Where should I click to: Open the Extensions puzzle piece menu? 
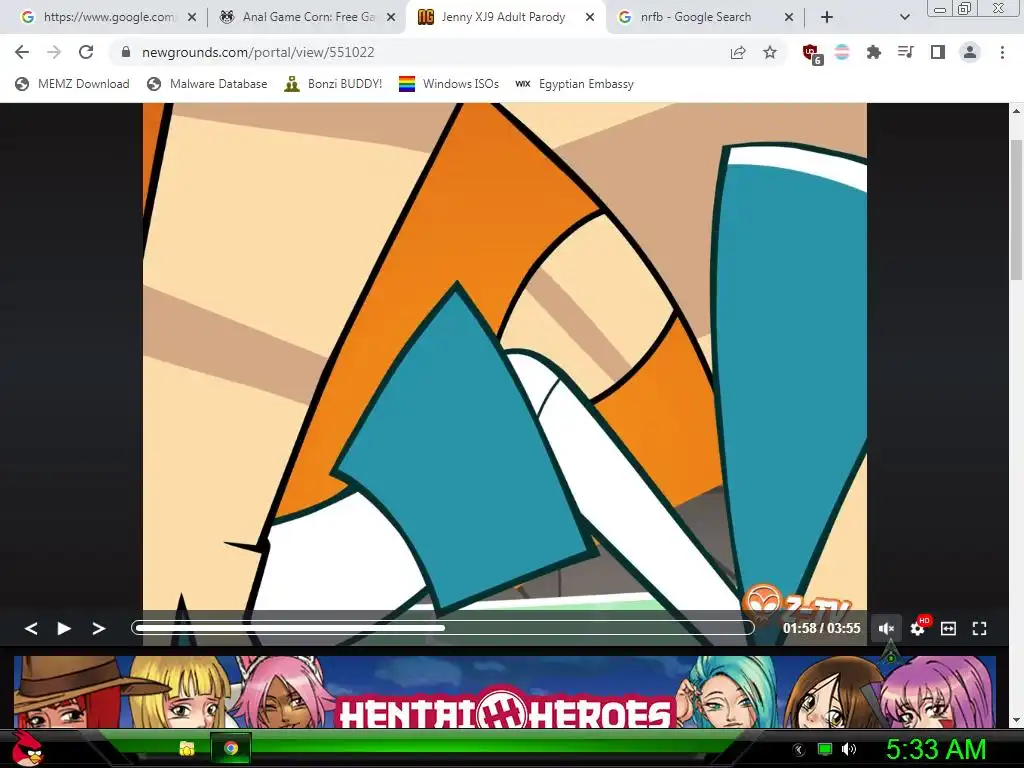(x=874, y=52)
